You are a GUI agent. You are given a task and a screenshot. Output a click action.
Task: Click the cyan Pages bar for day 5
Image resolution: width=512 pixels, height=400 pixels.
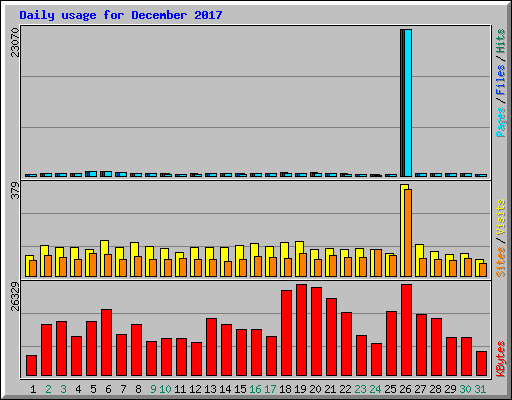point(93,174)
